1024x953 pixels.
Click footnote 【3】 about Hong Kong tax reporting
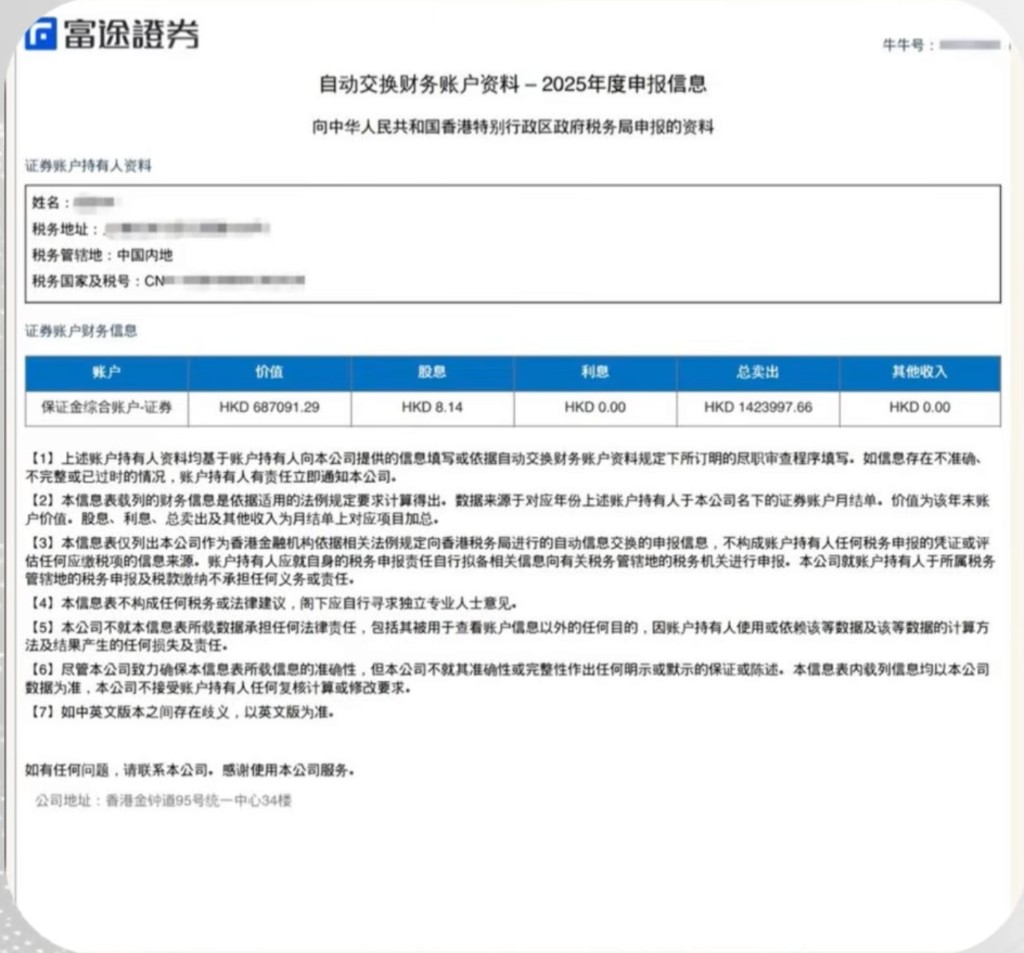pyautogui.click(x=510, y=560)
